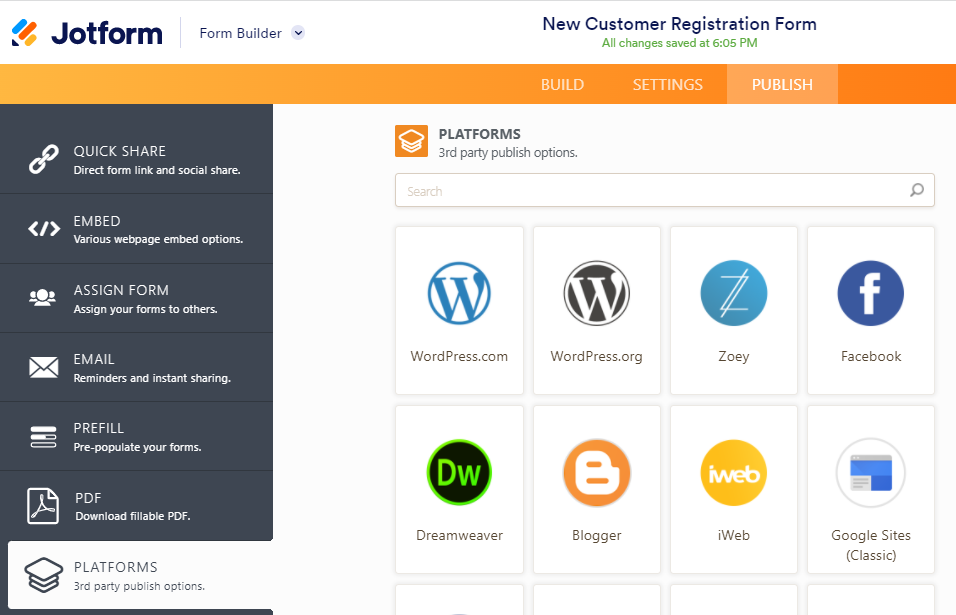Click the WordPress.org label
The image size is (956, 615).
(596, 357)
